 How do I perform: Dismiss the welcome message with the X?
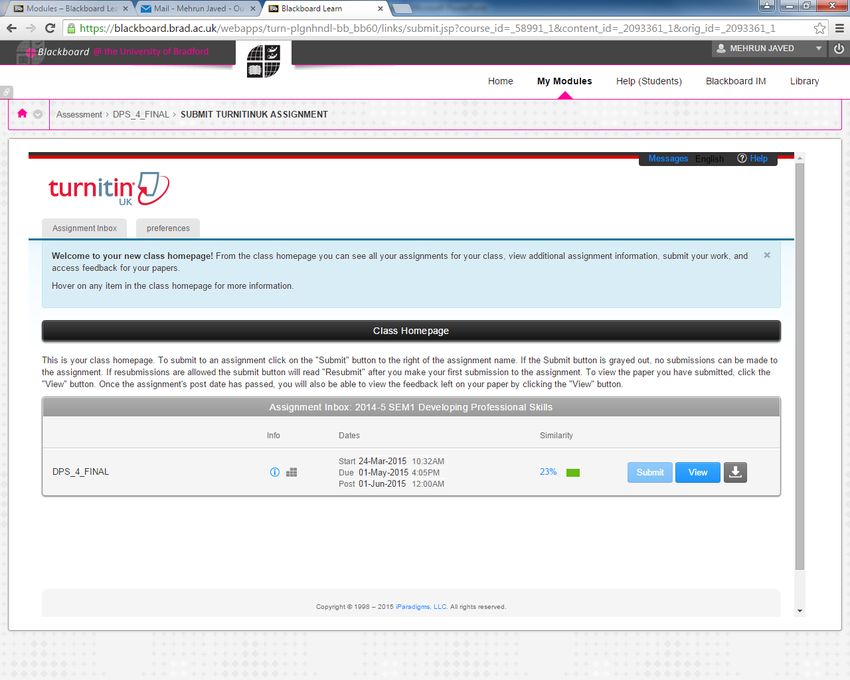(767, 255)
